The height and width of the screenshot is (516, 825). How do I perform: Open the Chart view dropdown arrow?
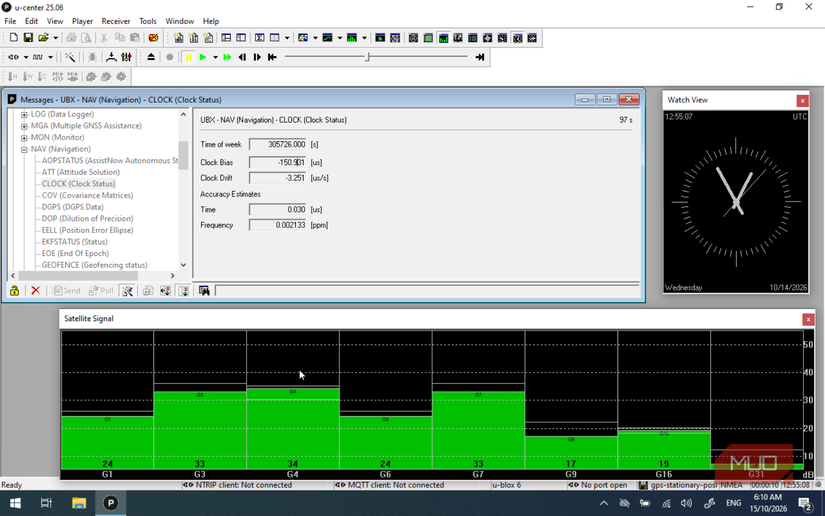339,38
